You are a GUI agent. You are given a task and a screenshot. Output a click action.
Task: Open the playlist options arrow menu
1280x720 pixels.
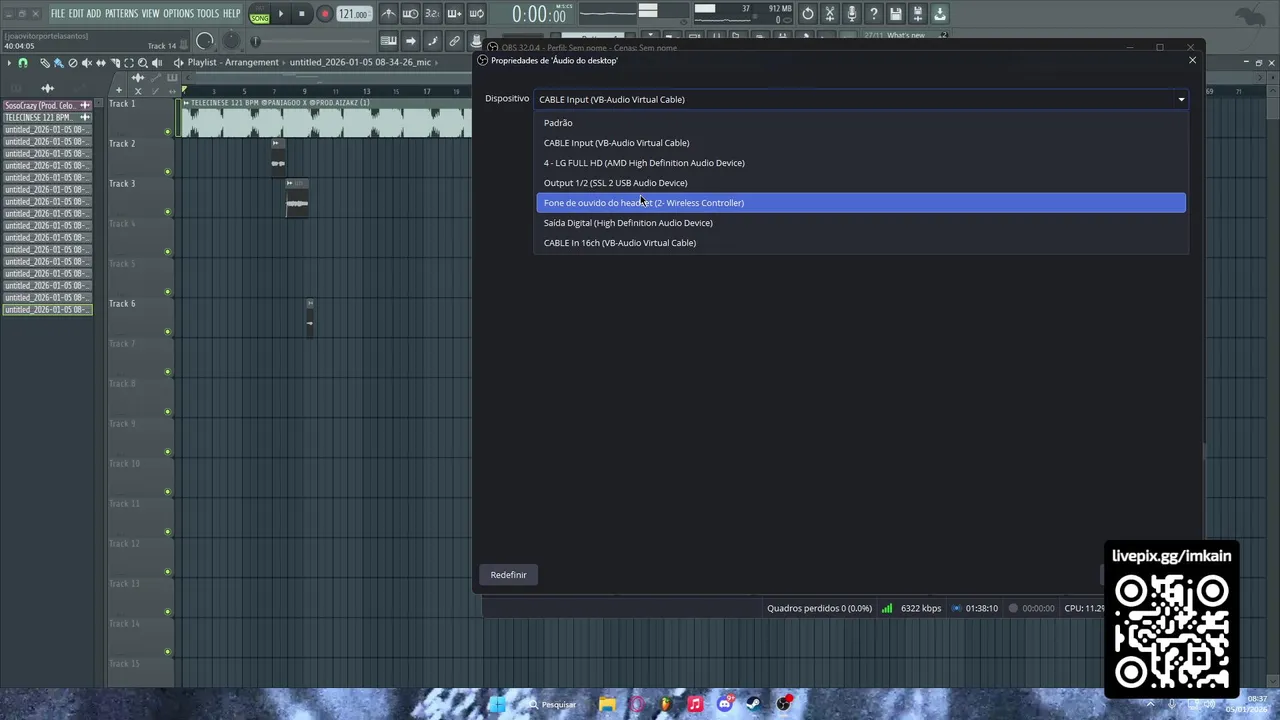[x=8, y=63]
